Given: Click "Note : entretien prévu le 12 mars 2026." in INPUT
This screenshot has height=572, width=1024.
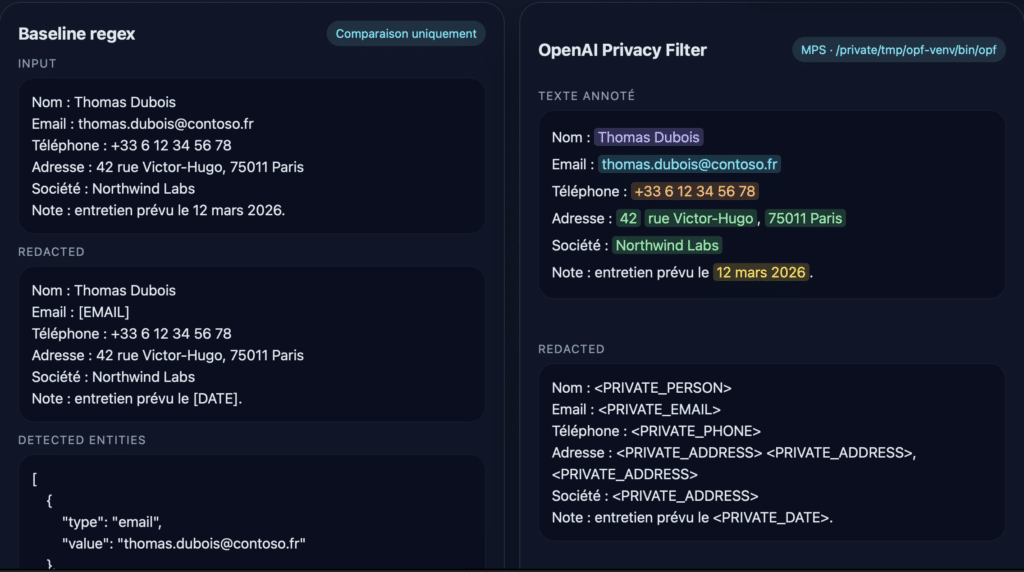Looking at the screenshot, I should coord(158,210).
